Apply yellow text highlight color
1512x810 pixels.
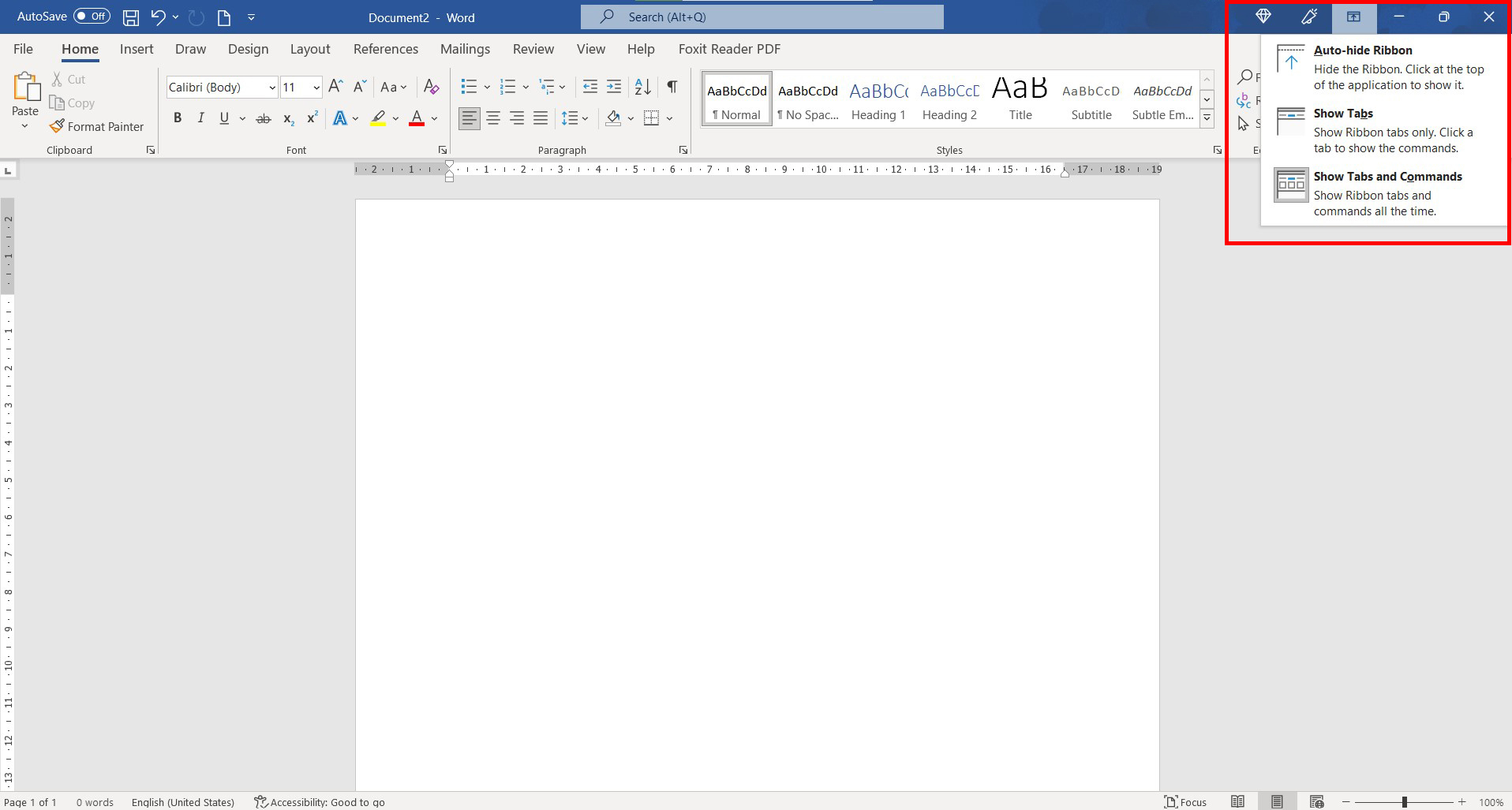tap(378, 118)
